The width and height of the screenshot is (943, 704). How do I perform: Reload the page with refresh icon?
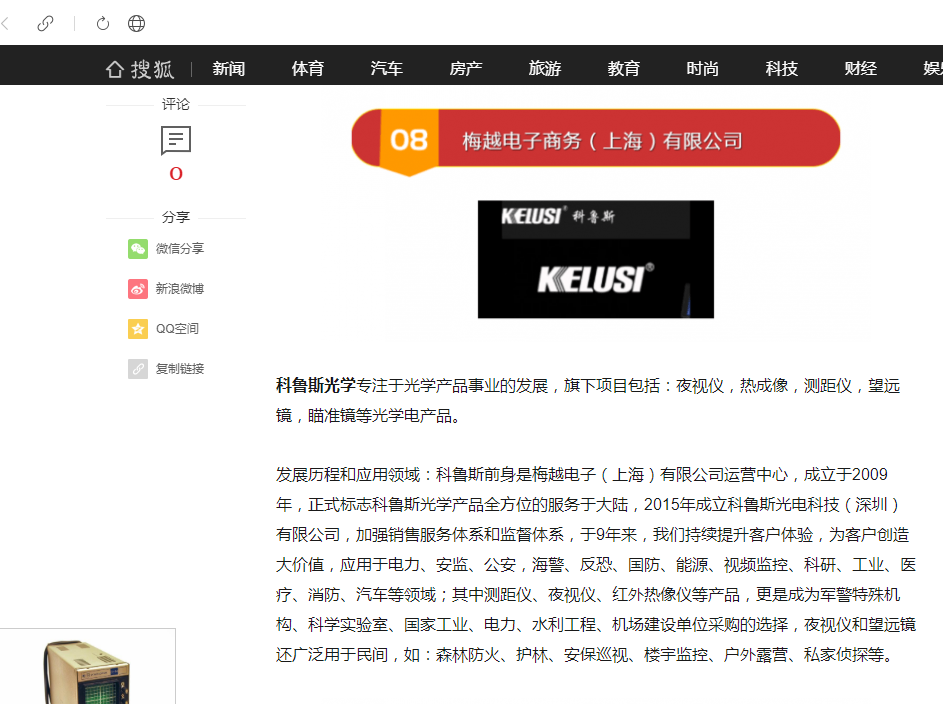[x=103, y=23]
